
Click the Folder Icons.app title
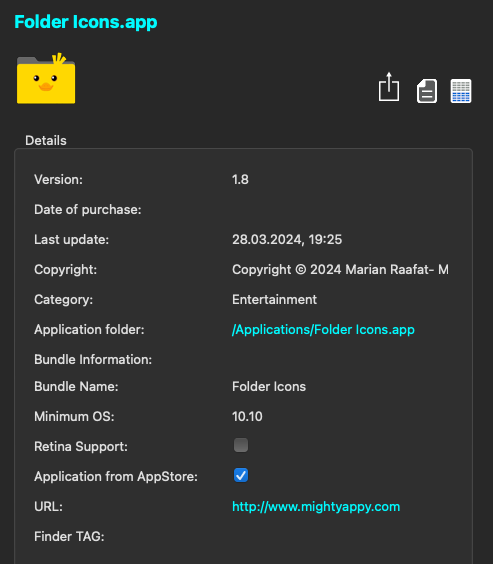[x=86, y=22]
